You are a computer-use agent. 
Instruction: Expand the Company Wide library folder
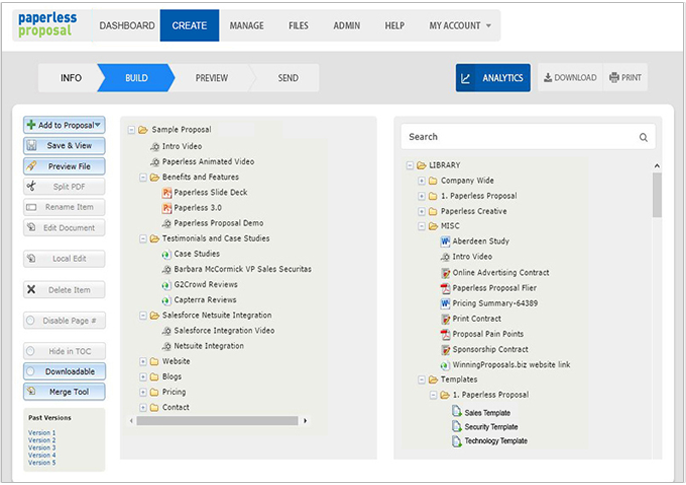coord(421,181)
